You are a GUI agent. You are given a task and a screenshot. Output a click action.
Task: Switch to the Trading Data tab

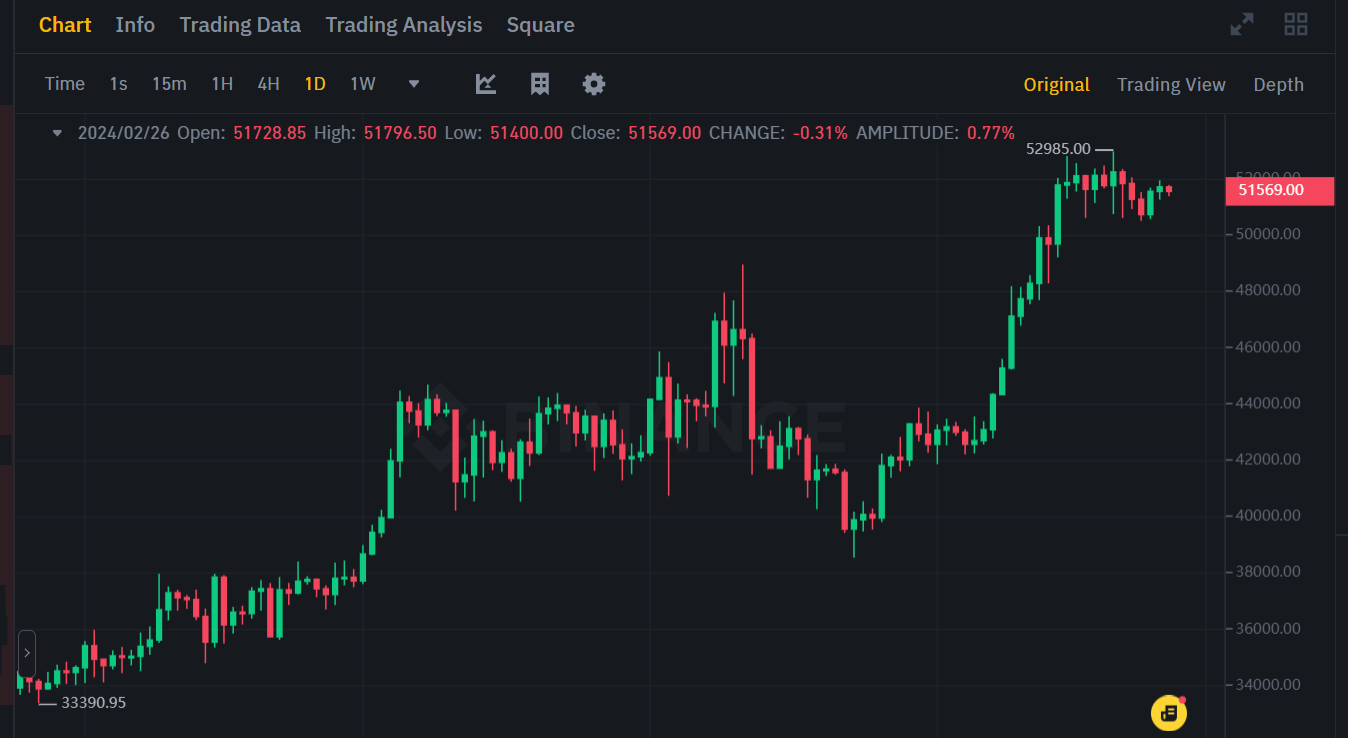click(x=240, y=25)
